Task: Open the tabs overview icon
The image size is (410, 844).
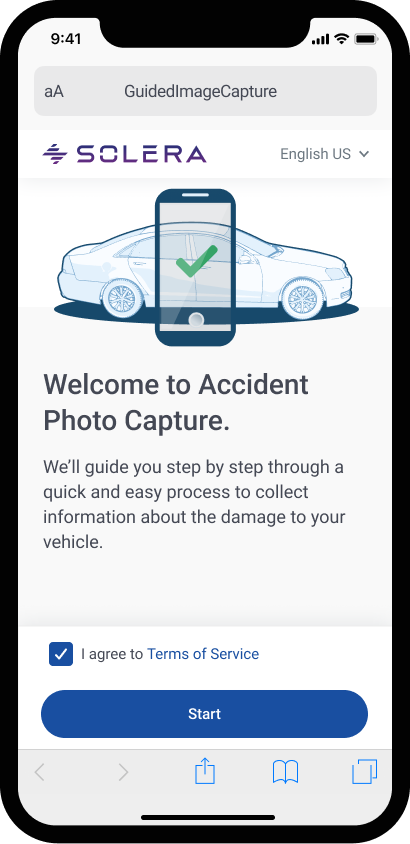Action: tap(364, 772)
